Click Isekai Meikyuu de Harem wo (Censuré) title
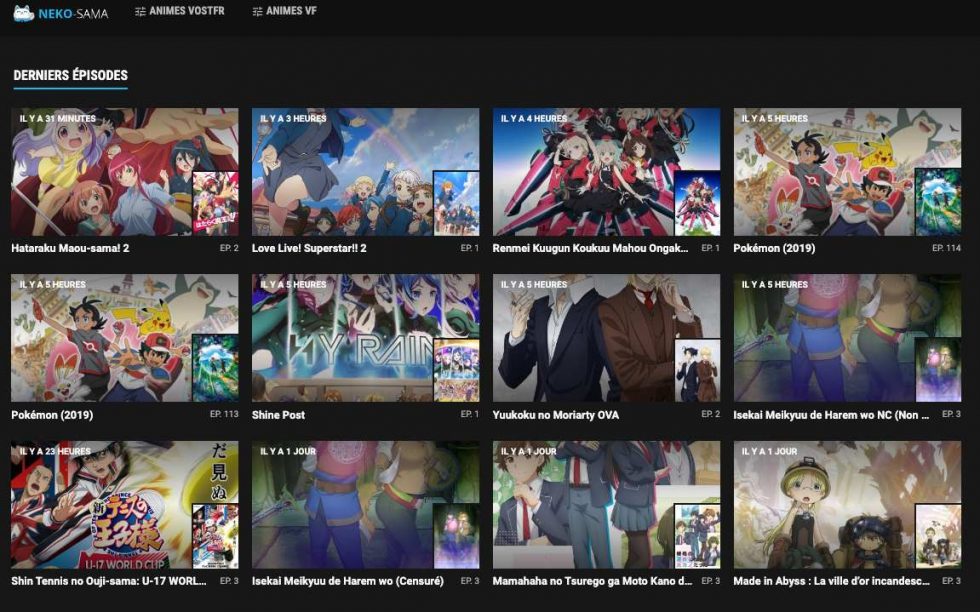 (x=348, y=581)
